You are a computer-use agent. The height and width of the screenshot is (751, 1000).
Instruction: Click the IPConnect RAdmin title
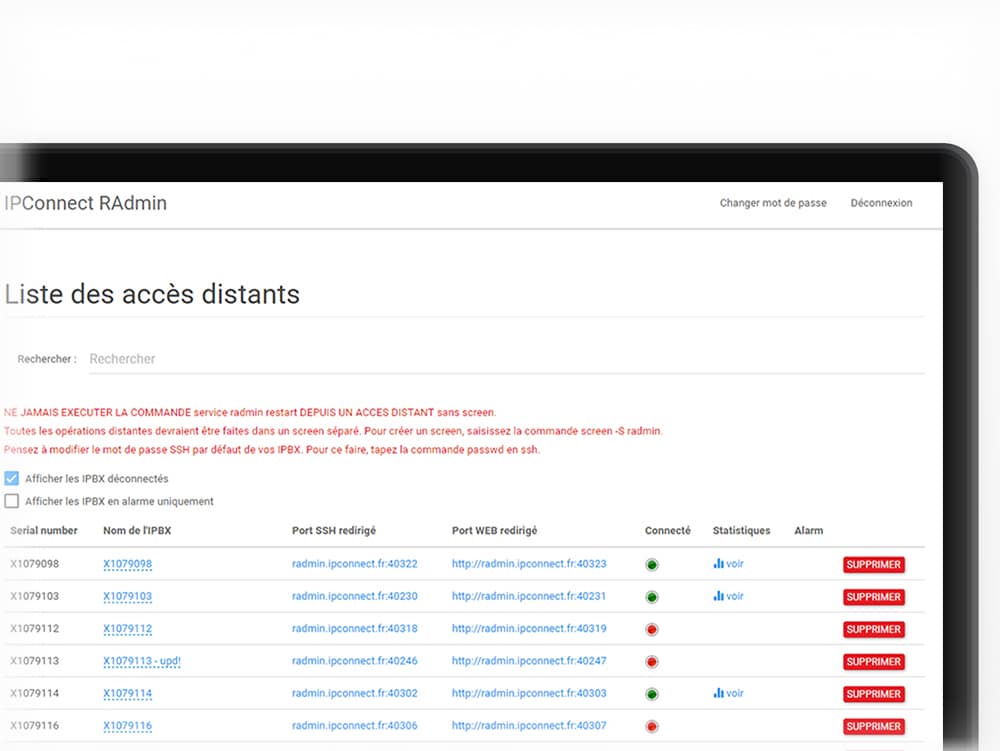click(x=85, y=203)
